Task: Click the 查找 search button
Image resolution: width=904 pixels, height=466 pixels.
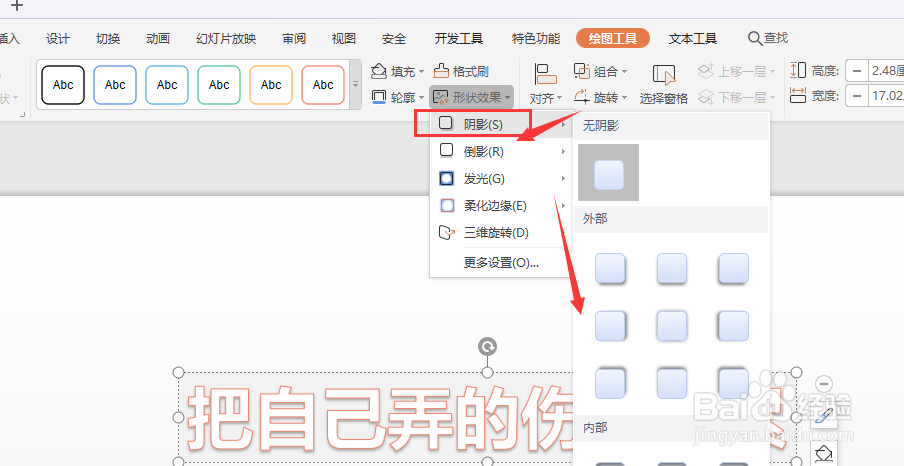Action: (768, 38)
